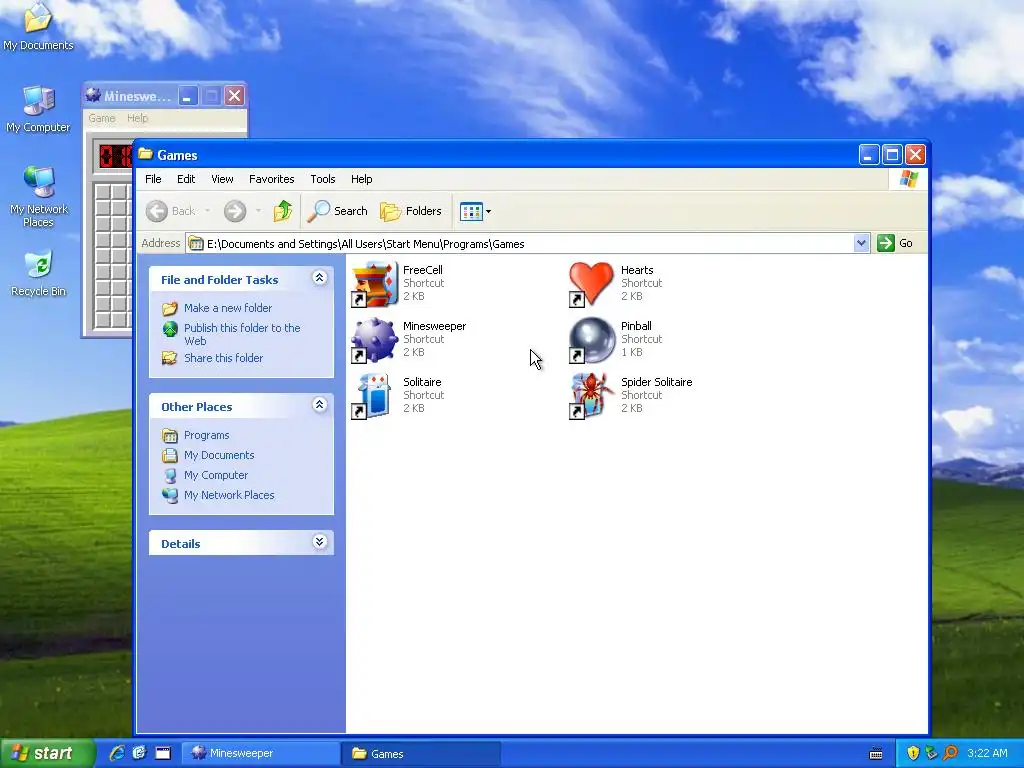
Task: Select the FreeCell shortcut icon
Action: tap(374, 284)
